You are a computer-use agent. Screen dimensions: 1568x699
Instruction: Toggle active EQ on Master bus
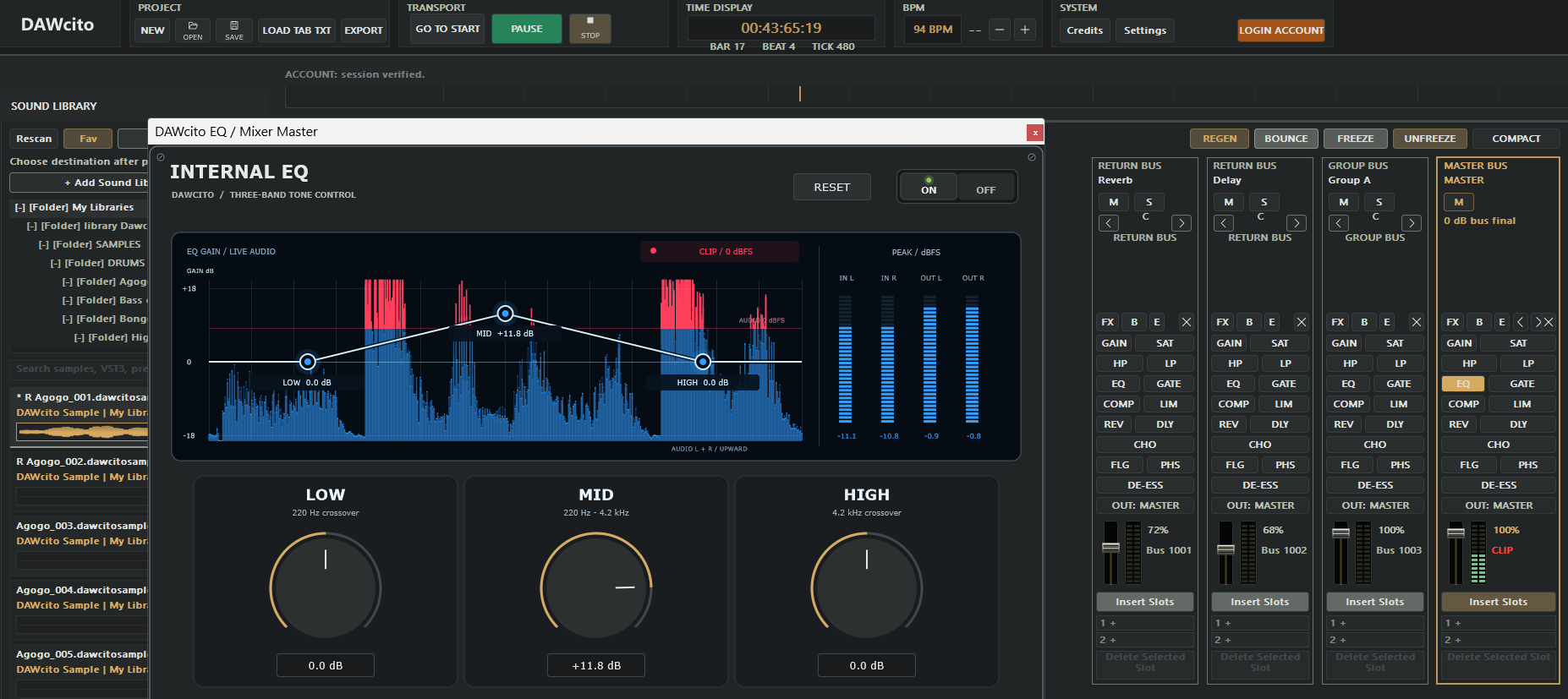click(x=1463, y=384)
